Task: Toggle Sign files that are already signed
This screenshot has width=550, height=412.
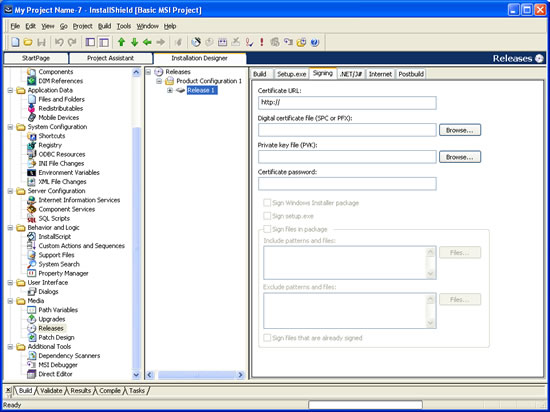Action: [x=267, y=338]
